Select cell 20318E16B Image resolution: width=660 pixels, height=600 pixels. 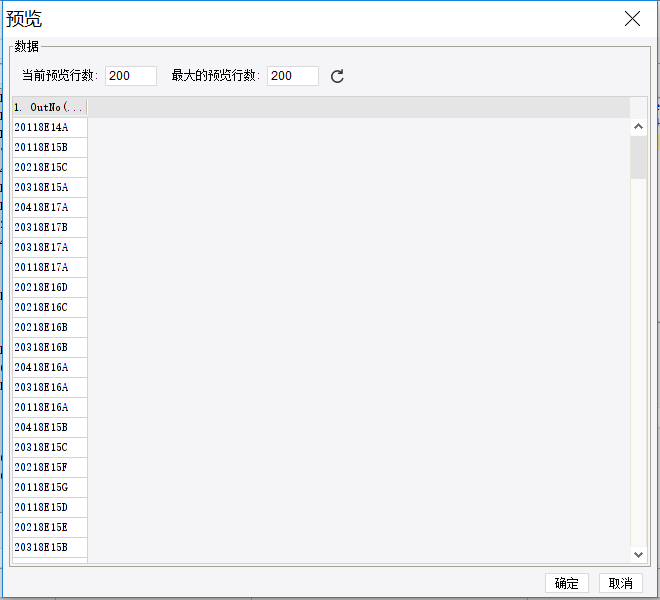(50, 347)
